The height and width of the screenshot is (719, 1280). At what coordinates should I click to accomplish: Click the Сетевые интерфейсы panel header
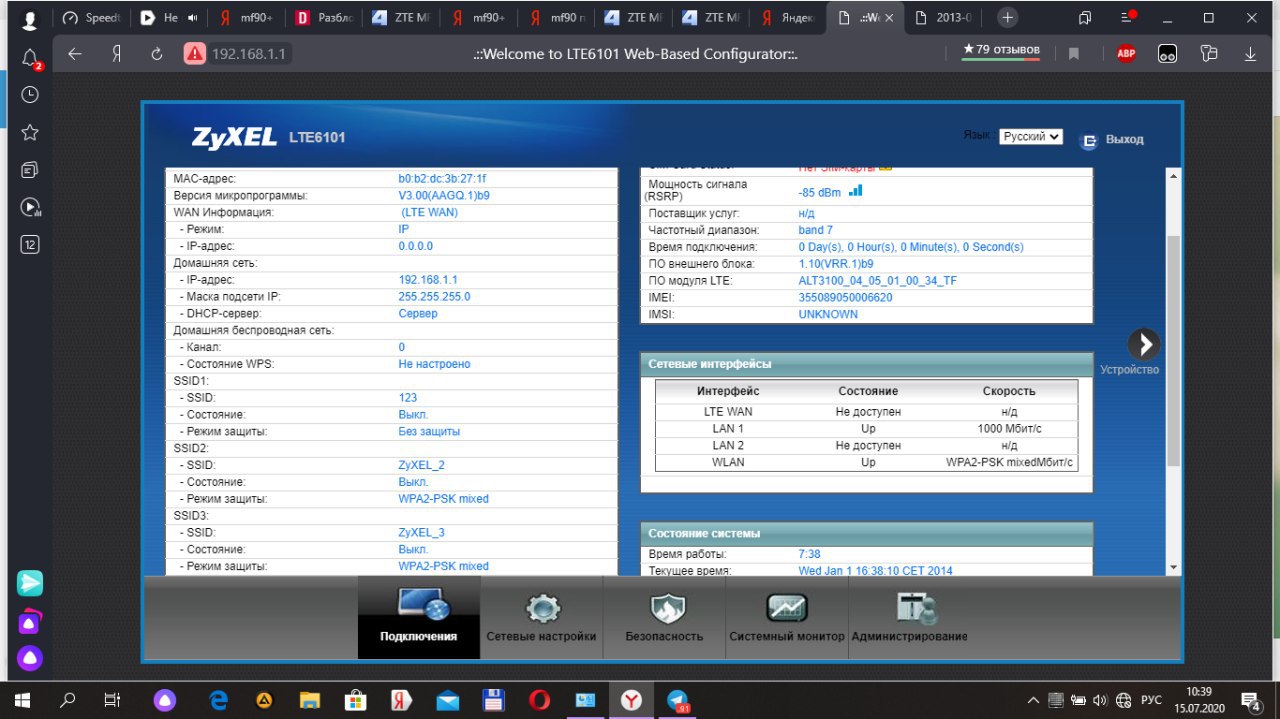coord(866,364)
